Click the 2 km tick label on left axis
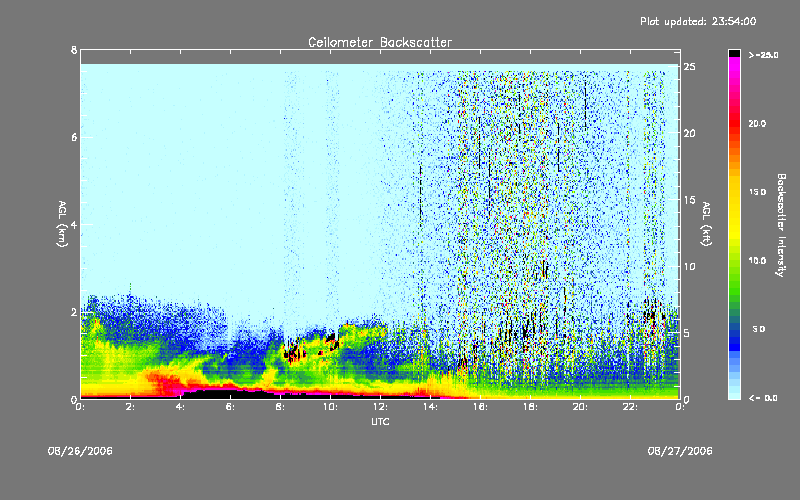Viewport: 800px width, 500px height. (74, 312)
